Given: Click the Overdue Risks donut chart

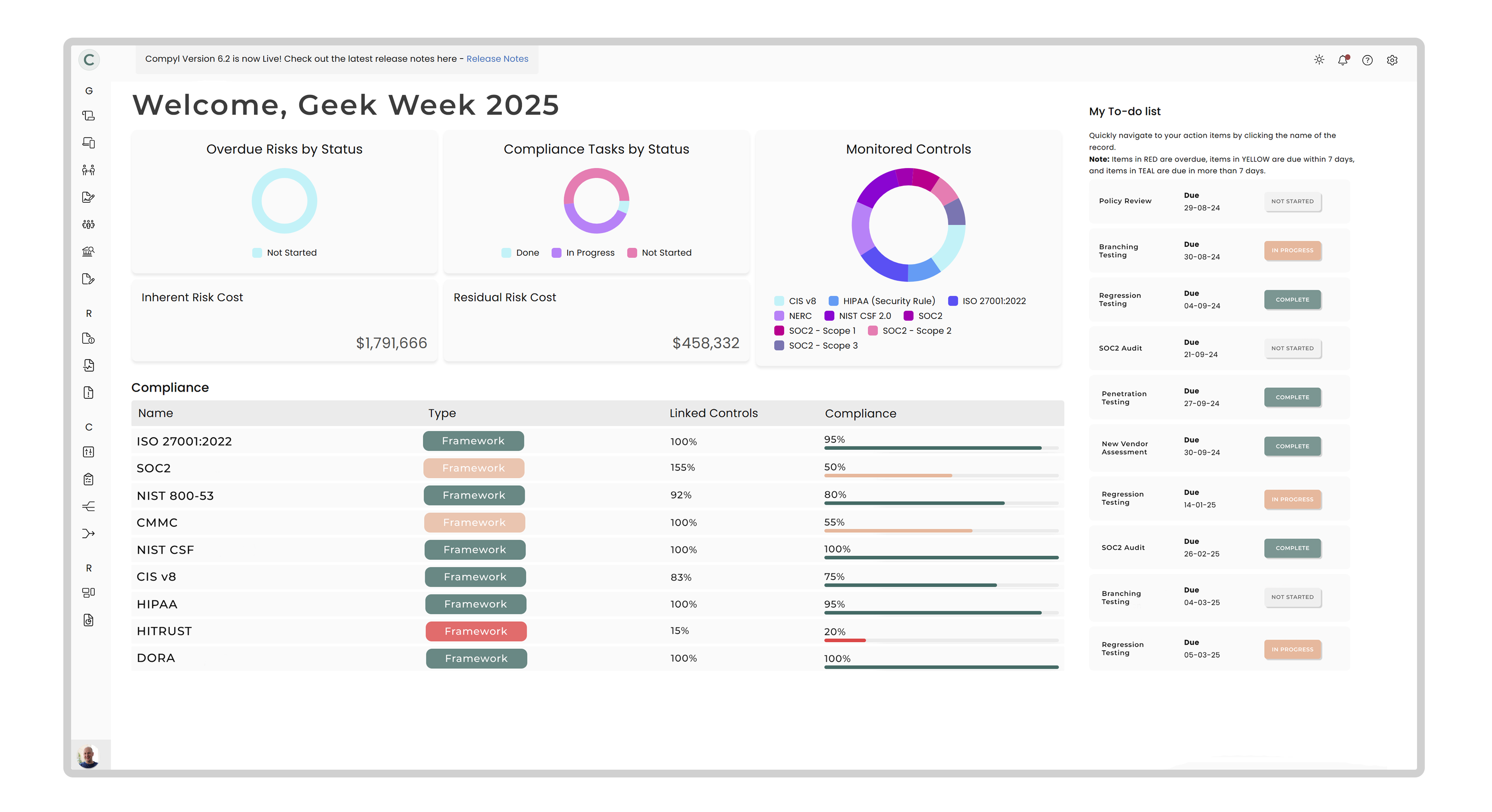Looking at the screenshot, I should coord(284,201).
